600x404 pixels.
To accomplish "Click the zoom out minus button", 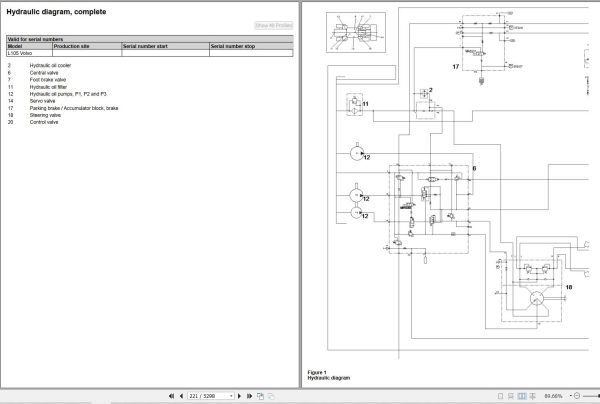I will click(x=577, y=396).
